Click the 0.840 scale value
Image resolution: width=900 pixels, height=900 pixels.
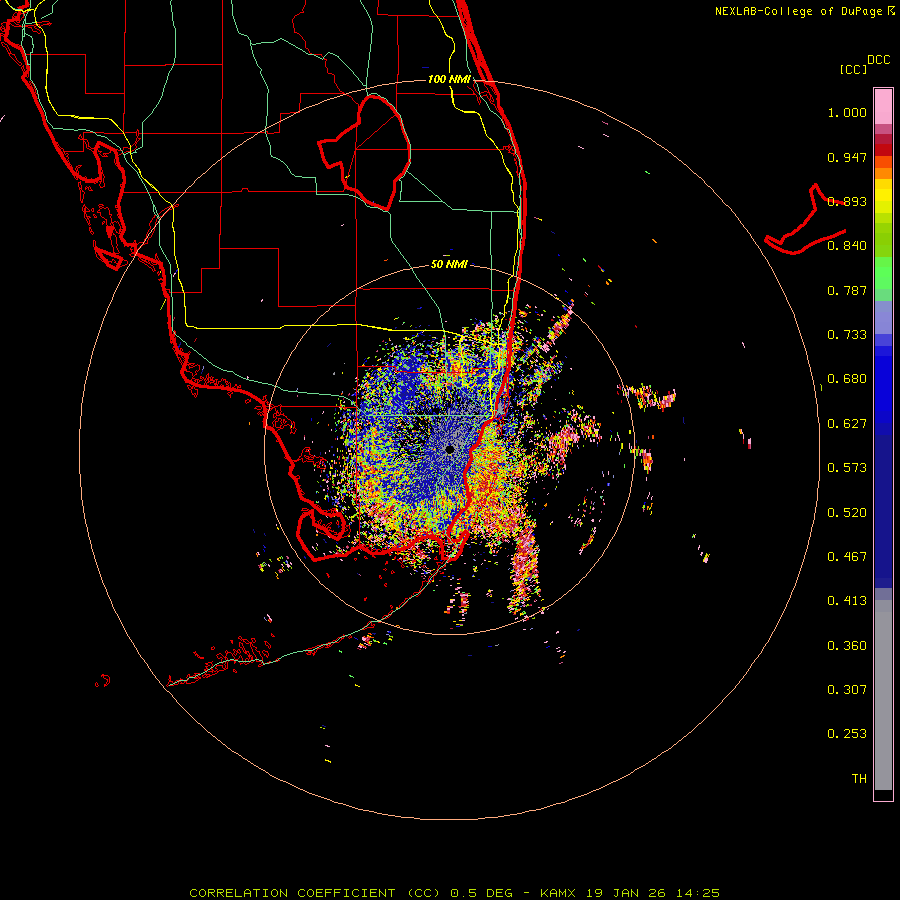pyautogui.click(x=847, y=246)
